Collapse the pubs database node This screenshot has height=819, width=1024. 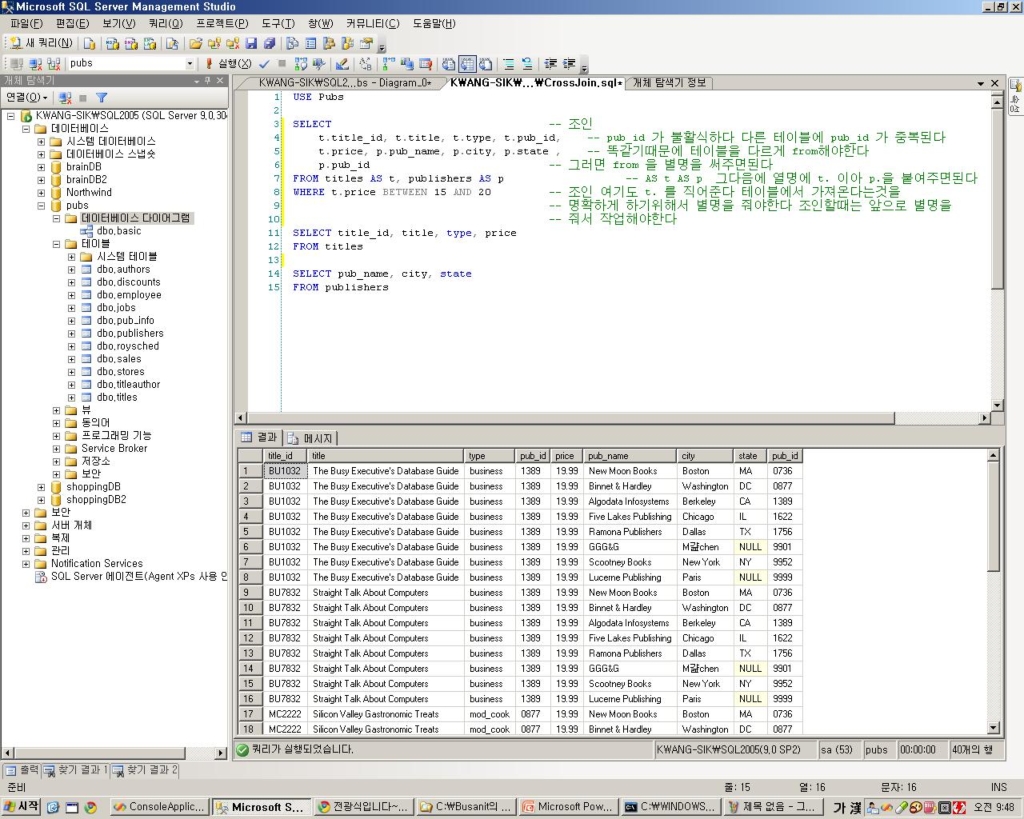pyautogui.click(x=41, y=205)
